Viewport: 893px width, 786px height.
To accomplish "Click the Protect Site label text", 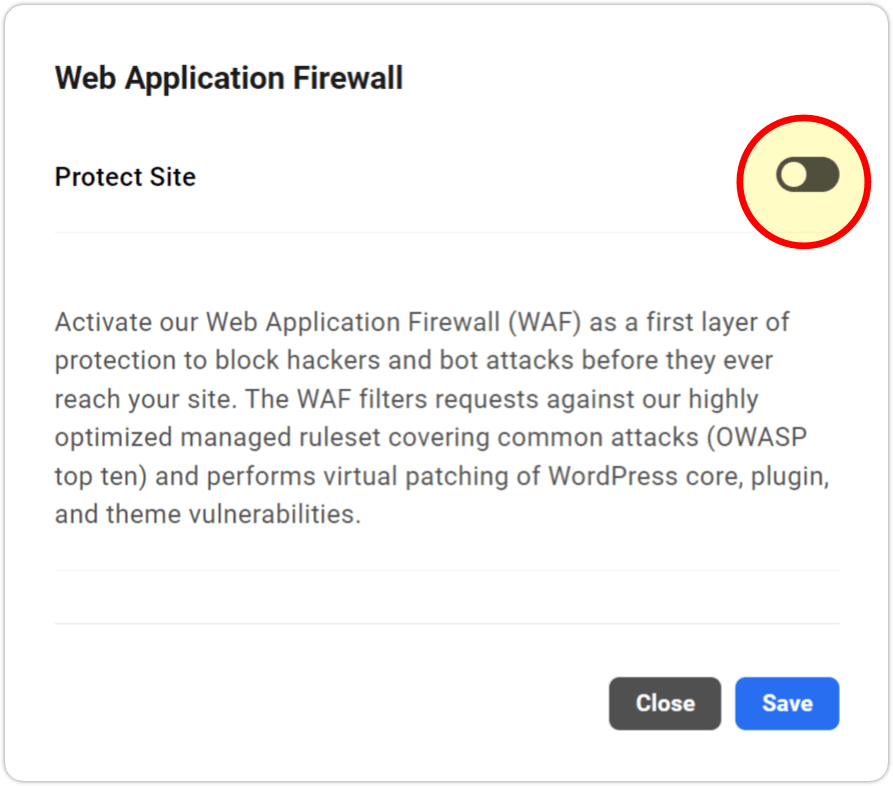I will pyautogui.click(x=125, y=176).
